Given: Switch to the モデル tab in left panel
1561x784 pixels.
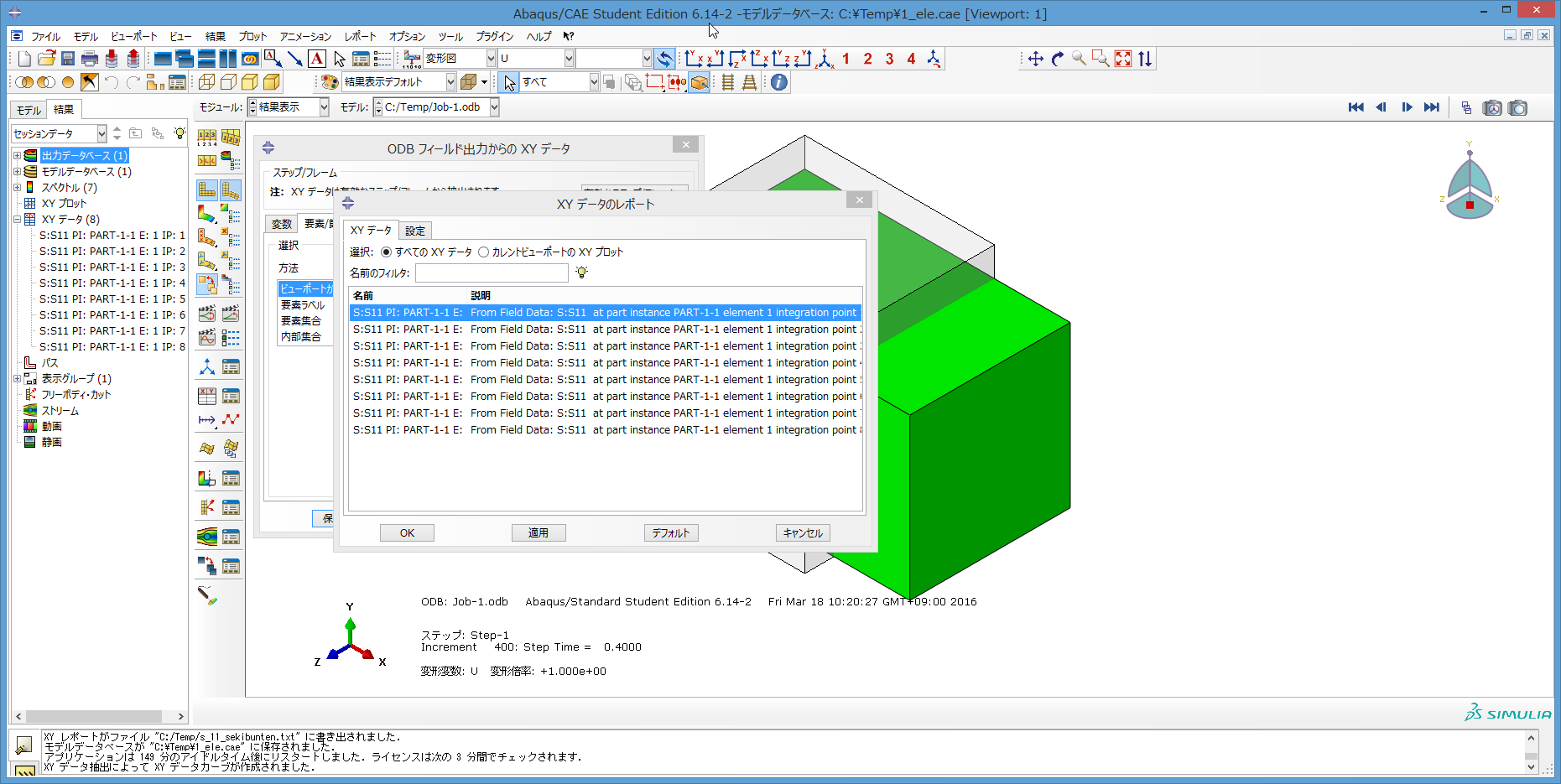Looking at the screenshot, I should click(29, 110).
